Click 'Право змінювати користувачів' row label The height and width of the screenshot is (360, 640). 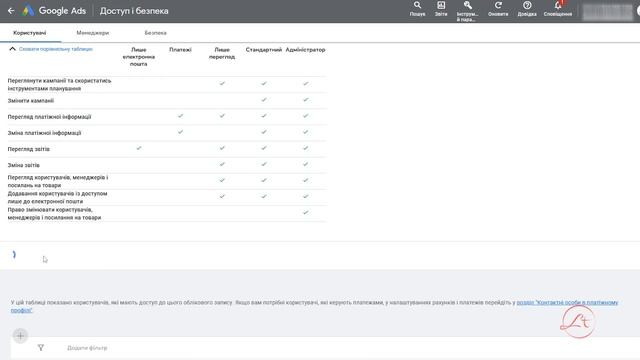click(x=54, y=214)
